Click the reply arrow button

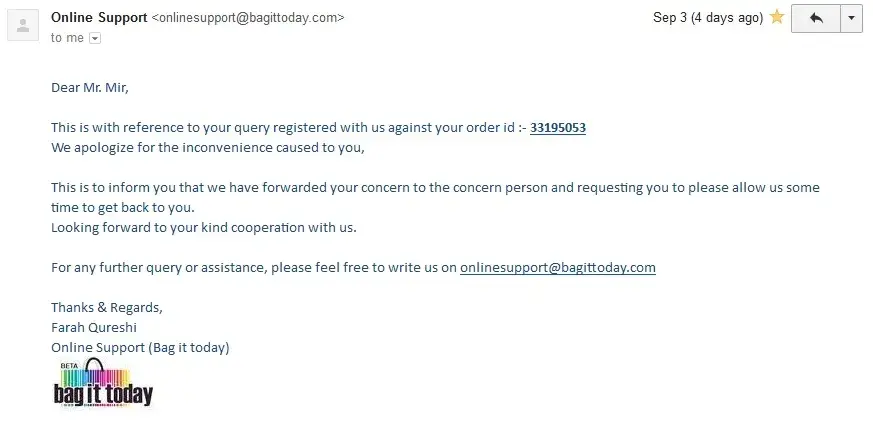pos(816,18)
